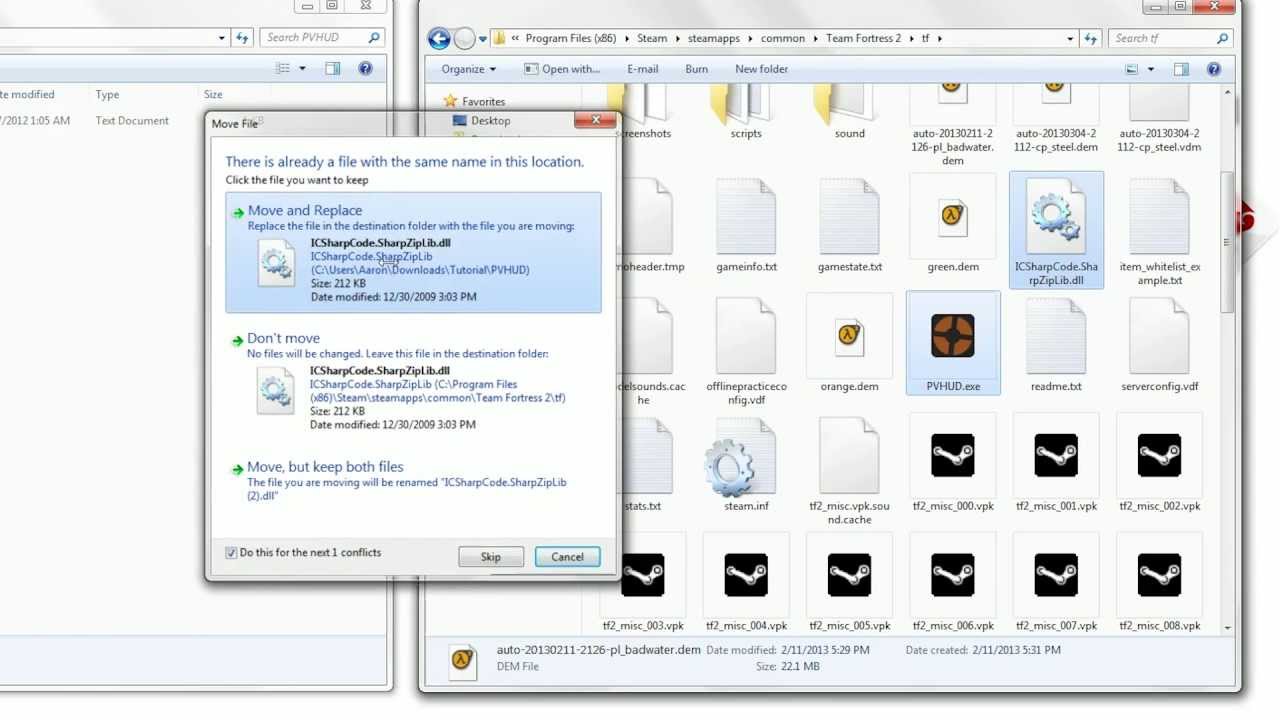Click the Search PVHUD input field
This screenshot has width=1280, height=720.
pyautogui.click(x=322, y=37)
